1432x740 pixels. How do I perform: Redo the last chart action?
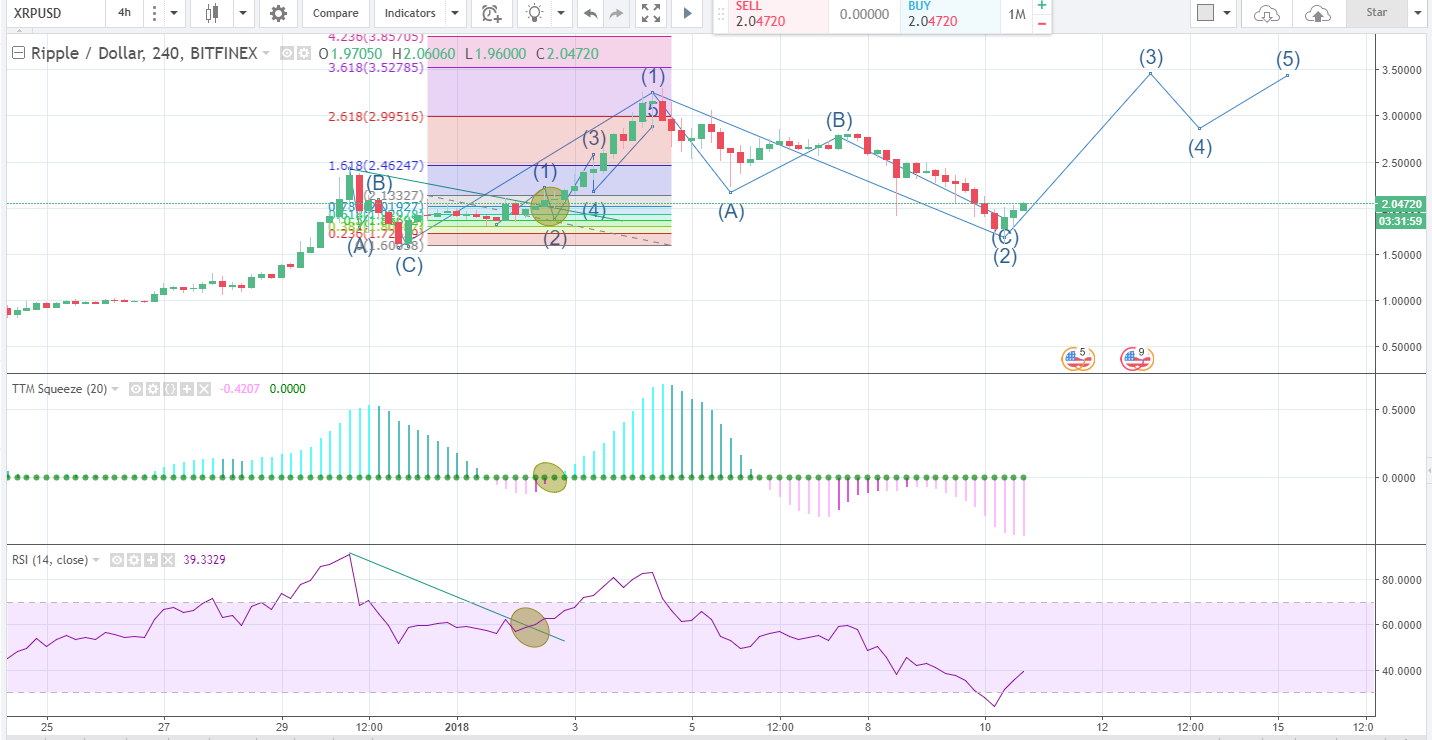(x=616, y=14)
